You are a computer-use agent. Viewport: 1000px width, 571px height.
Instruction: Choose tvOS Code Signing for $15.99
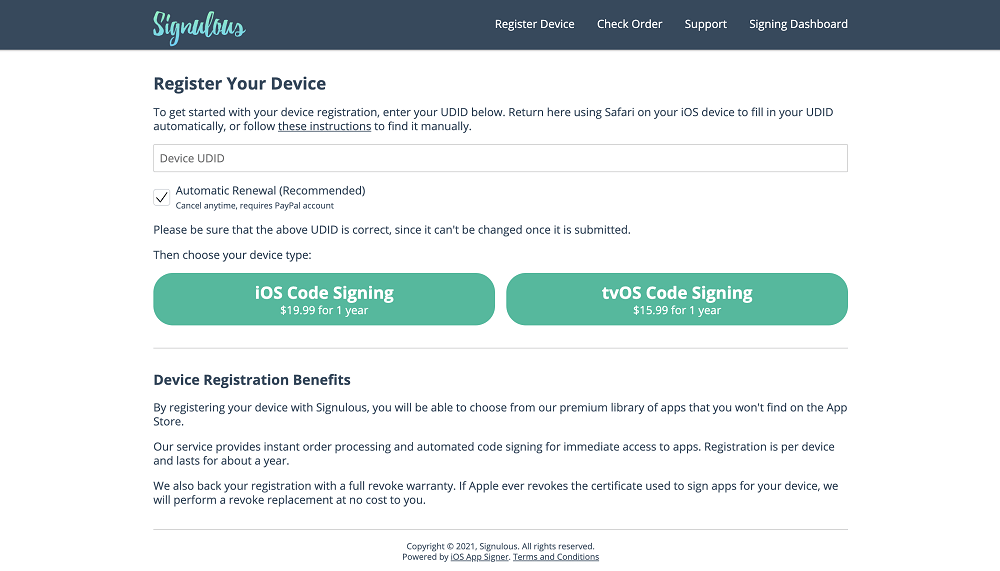point(677,299)
